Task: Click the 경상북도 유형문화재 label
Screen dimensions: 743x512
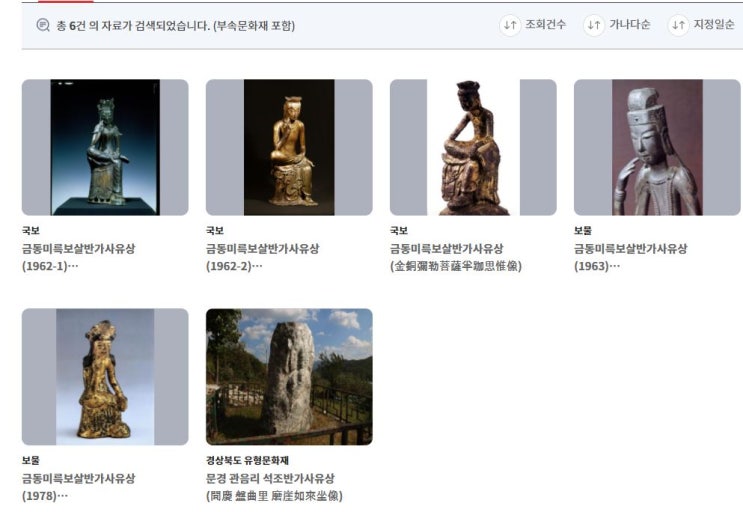Action: 247,460
